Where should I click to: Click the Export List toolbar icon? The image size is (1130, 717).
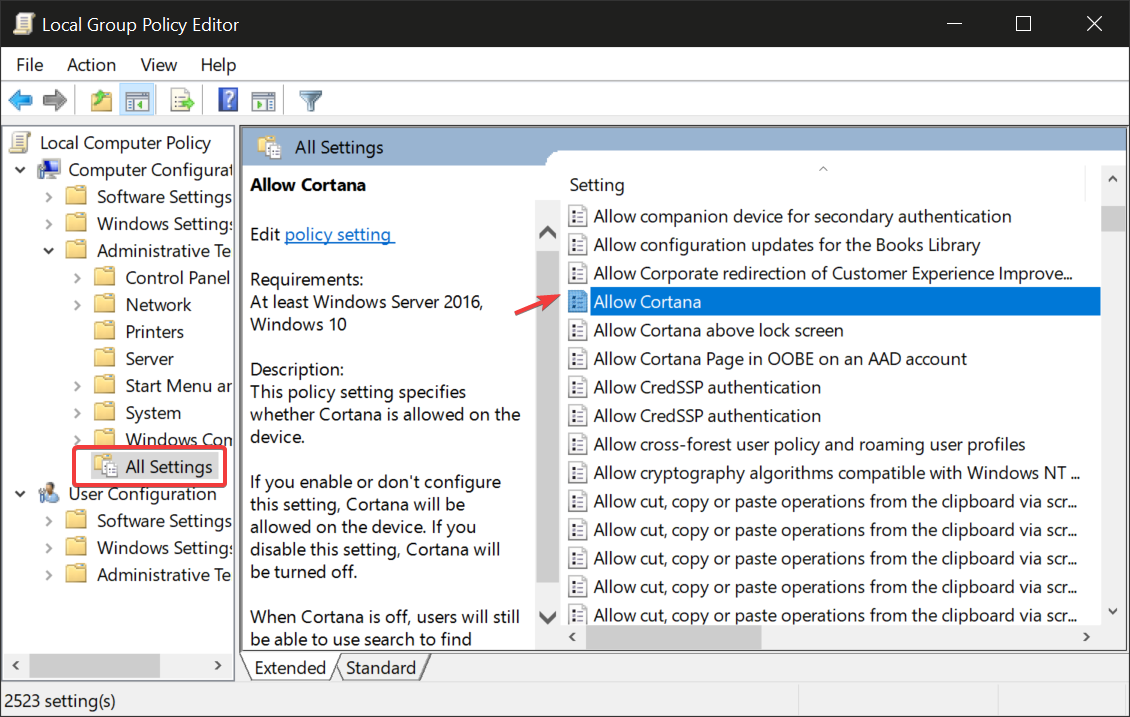tap(182, 100)
